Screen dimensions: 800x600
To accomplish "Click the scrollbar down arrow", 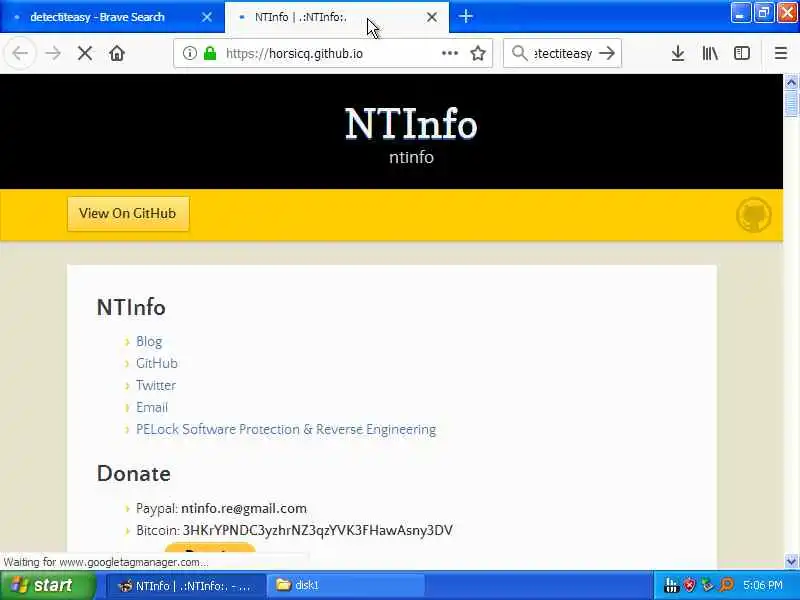I will (791, 561).
